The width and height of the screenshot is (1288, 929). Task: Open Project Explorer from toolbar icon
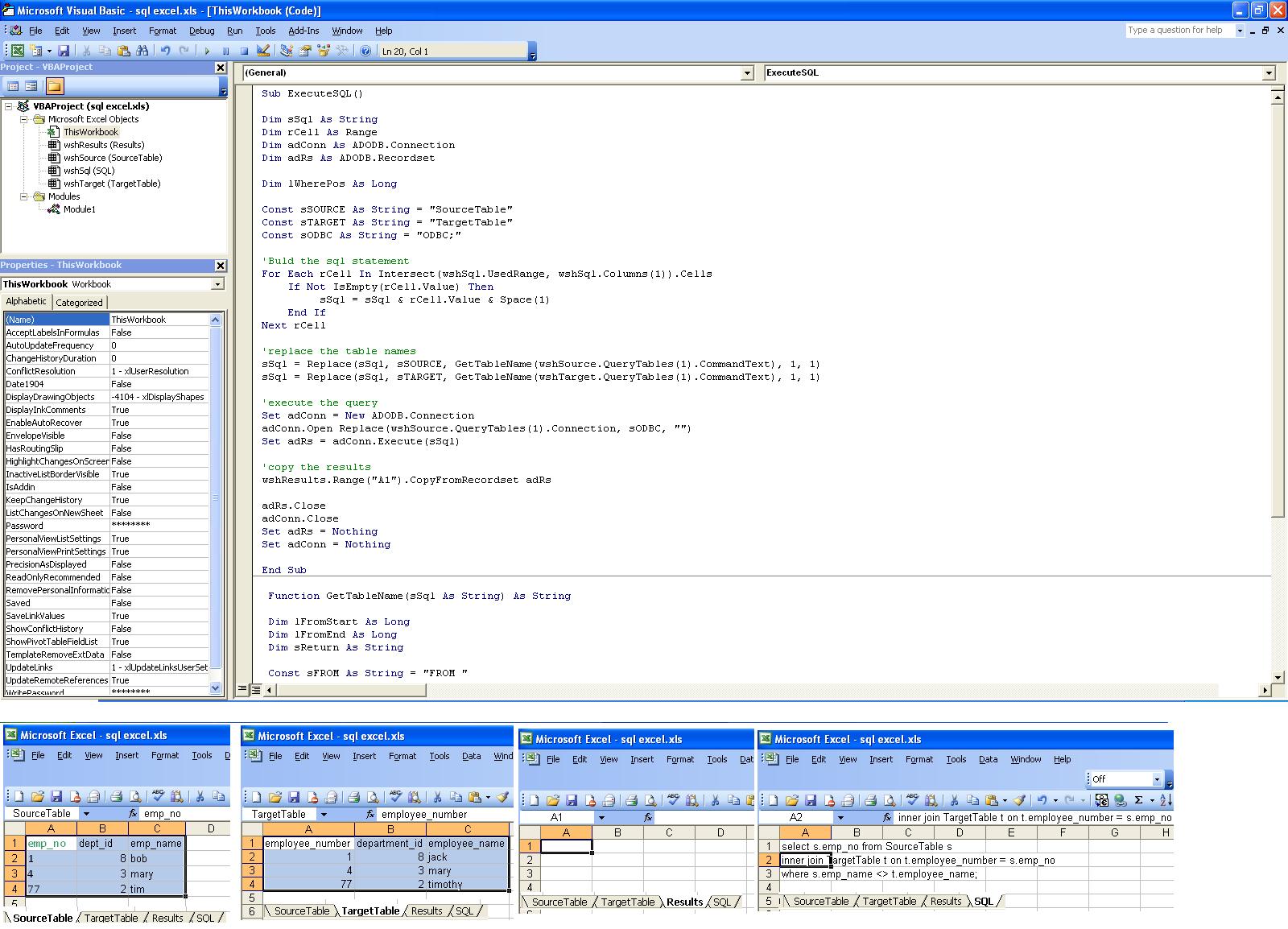(287, 51)
